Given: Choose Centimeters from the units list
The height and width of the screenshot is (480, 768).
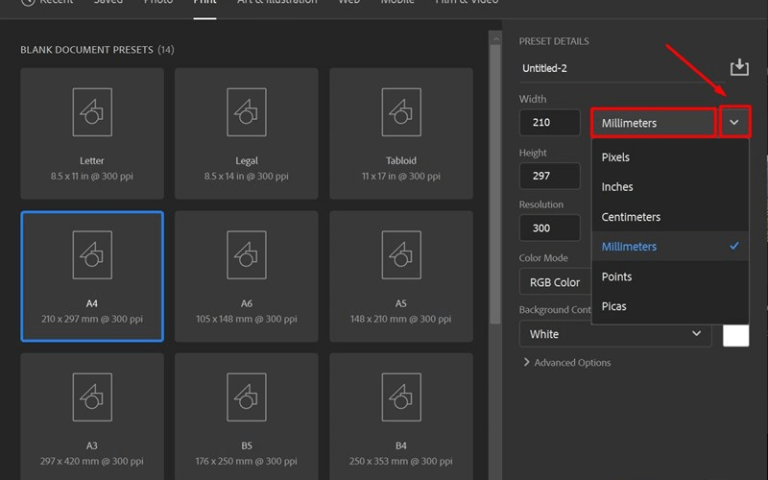Looking at the screenshot, I should (670, 216).
